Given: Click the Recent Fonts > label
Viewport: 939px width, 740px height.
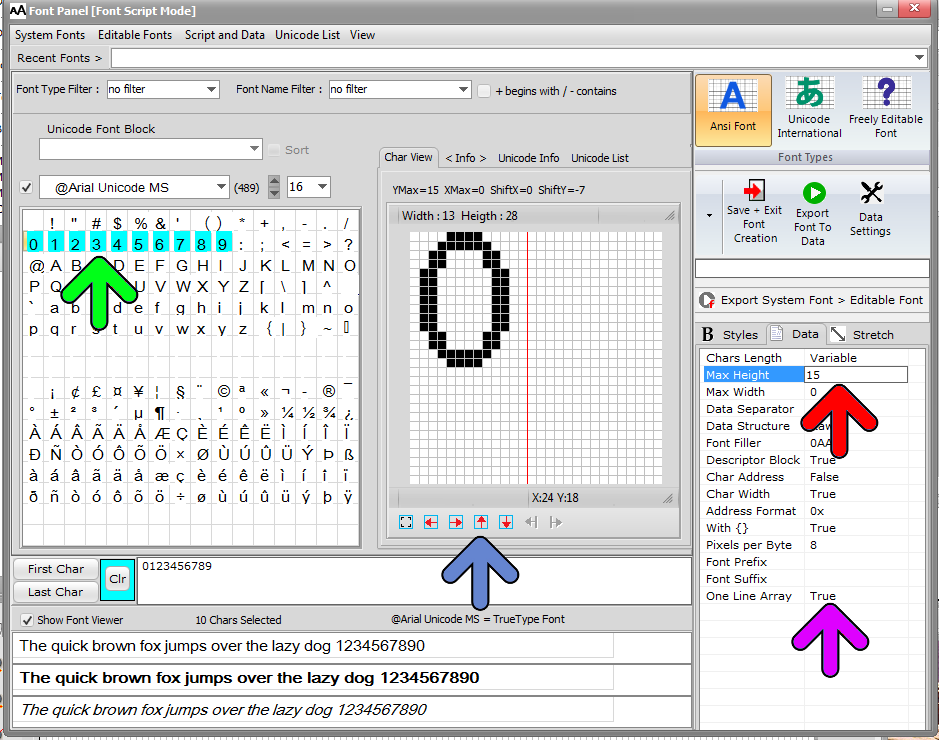Looking at the screenshot, I should pos(59,58).
